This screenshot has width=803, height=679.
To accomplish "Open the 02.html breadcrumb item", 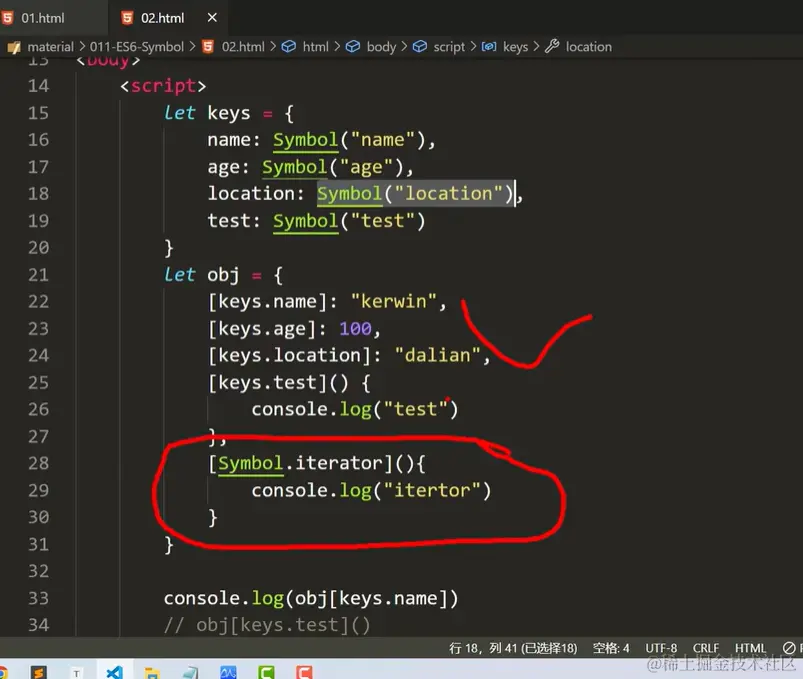I will pos(243,47).
